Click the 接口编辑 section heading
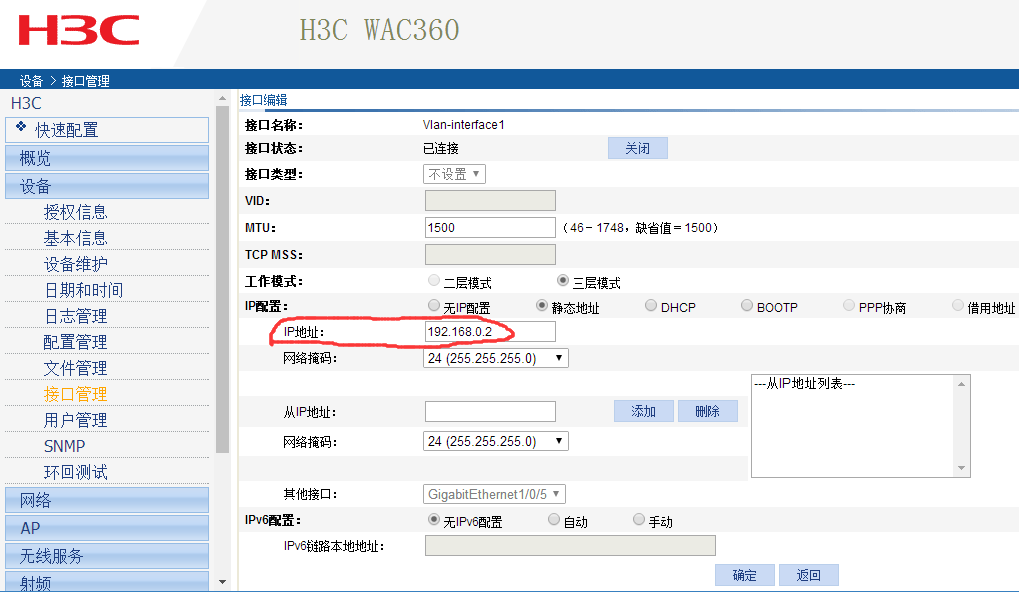The image size is (1019, 593). click(x=264, y=100)
